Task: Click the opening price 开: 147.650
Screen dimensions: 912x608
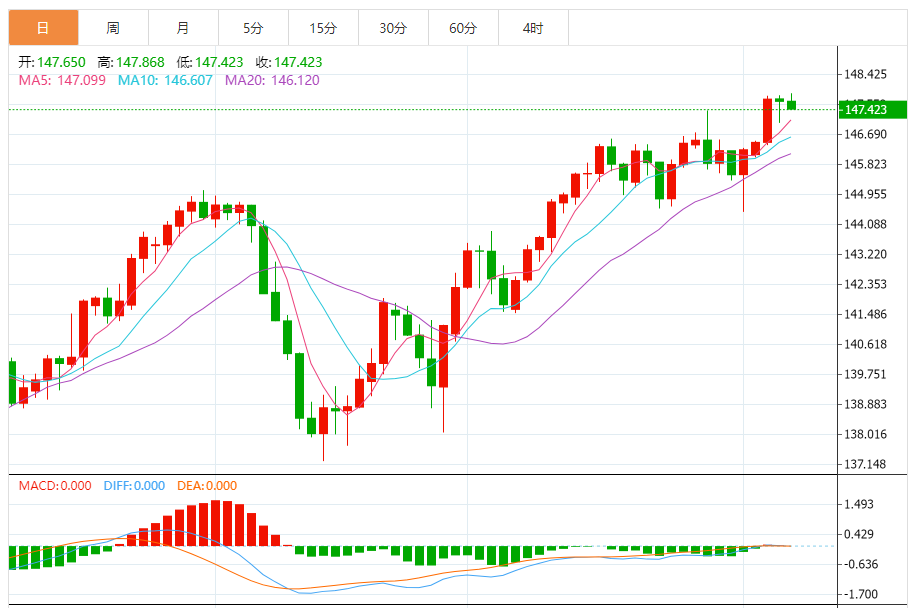Action: [52, 62]
